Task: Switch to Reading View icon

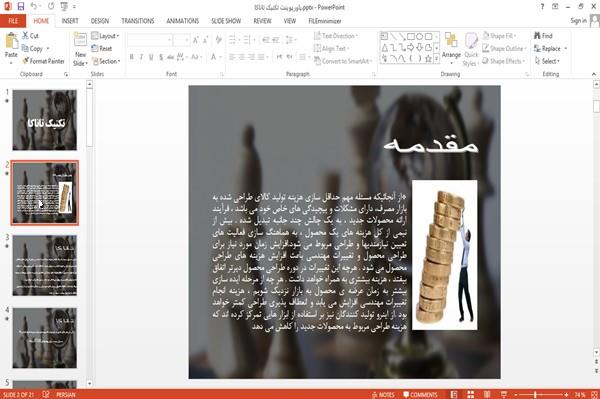Action: 487,394
